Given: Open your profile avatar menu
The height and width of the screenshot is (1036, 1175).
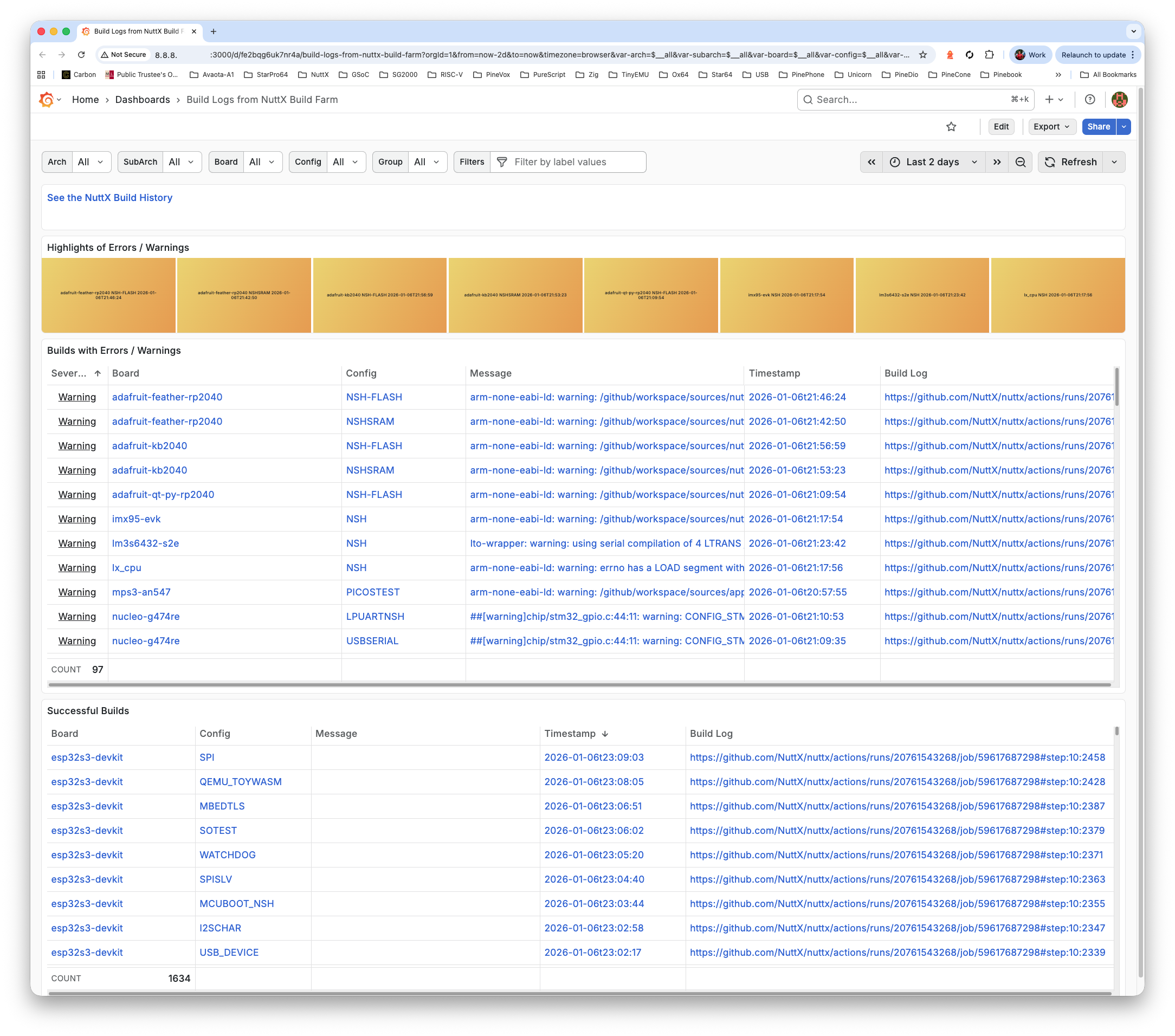Looking at the screenshot, I should tap(1119, 99).
